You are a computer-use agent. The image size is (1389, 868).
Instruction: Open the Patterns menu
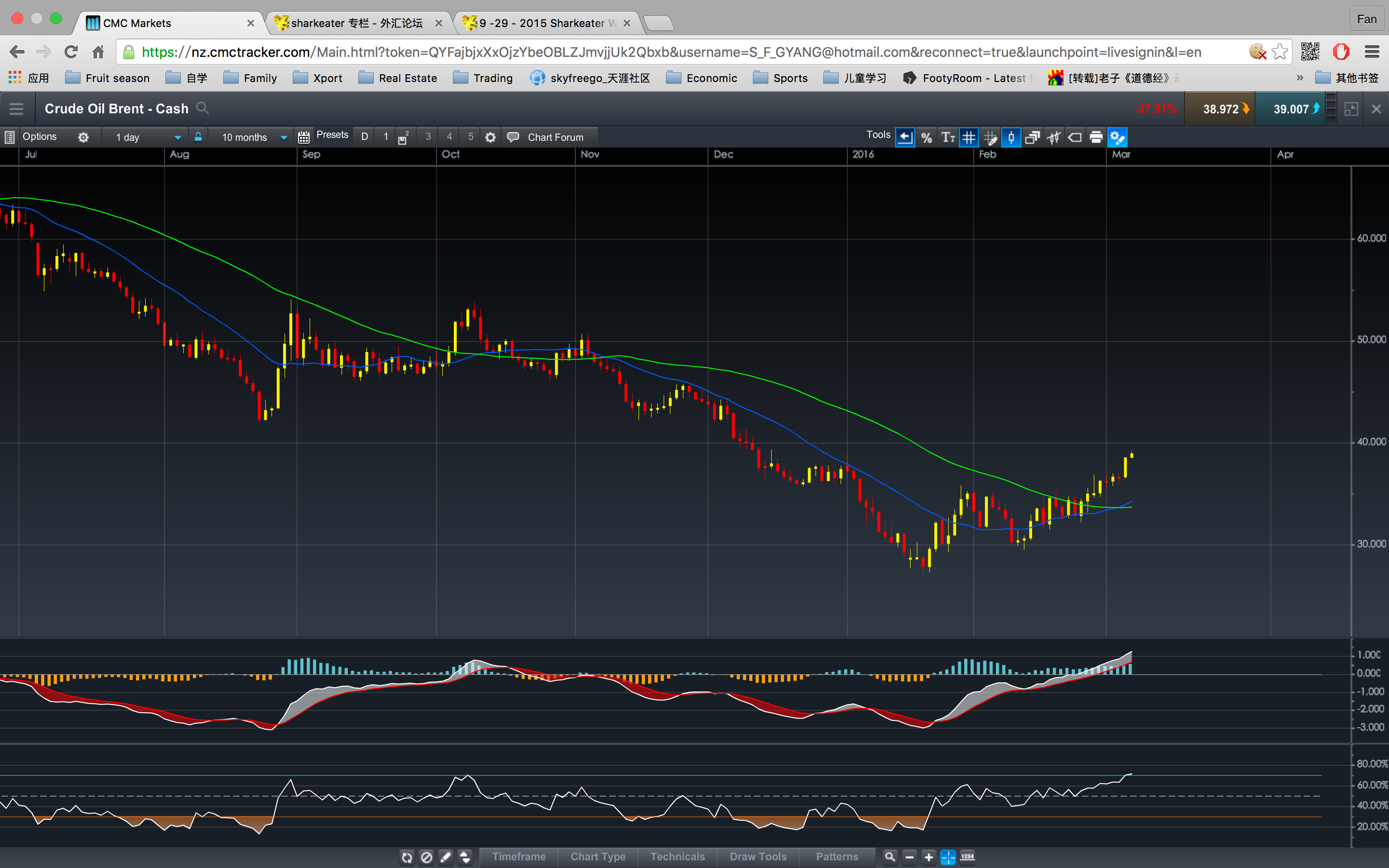tap(837, 856)
